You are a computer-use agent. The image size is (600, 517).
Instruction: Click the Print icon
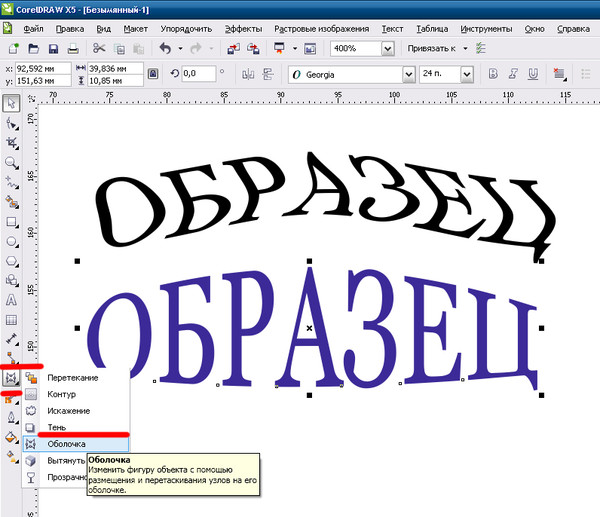pyautogui.click(x=73, y=49)
